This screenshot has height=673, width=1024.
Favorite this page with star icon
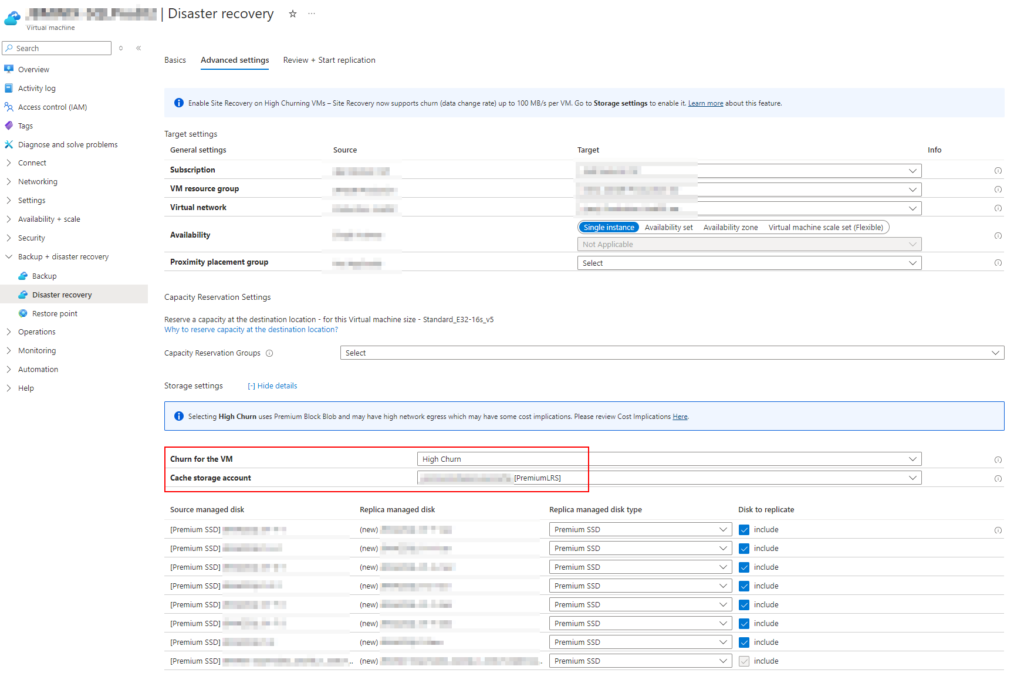tap(292, 14)
